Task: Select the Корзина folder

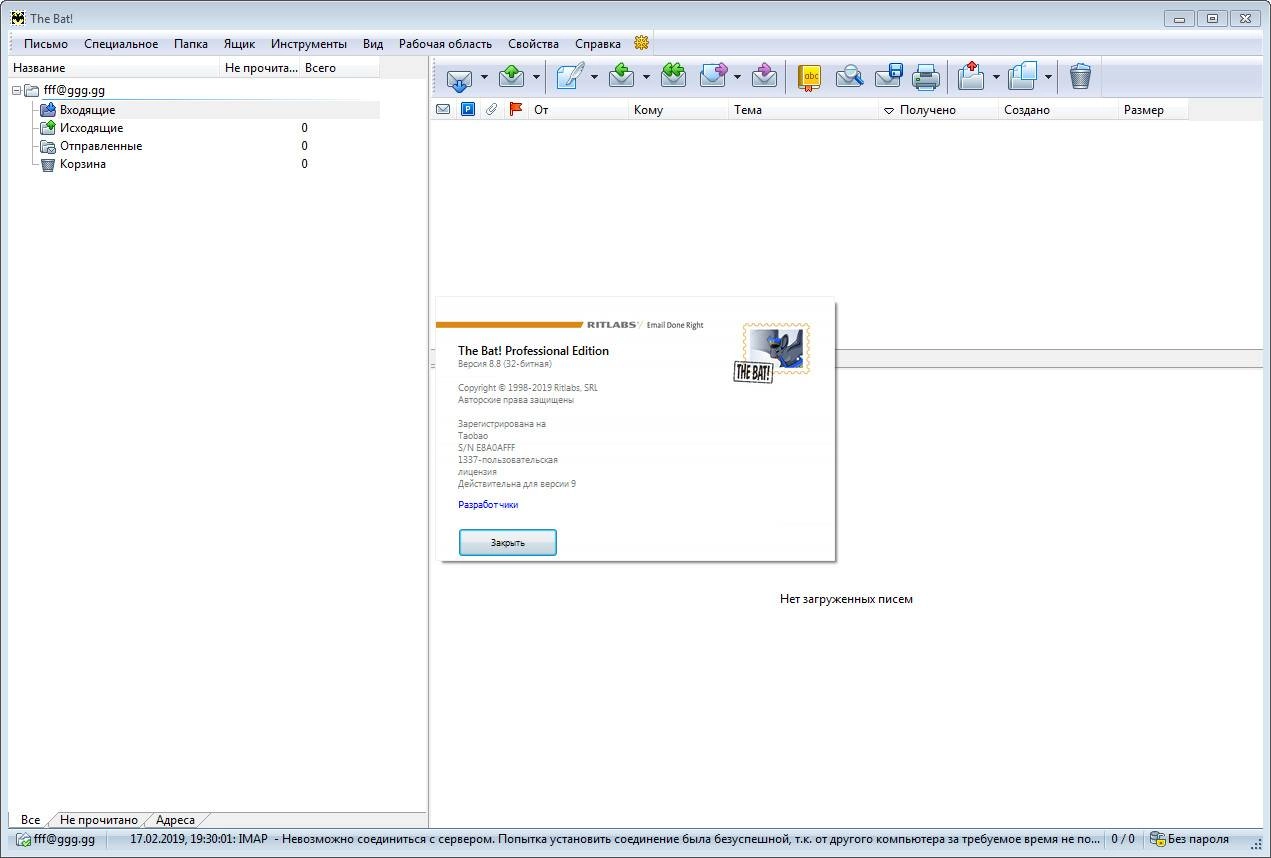Action: pos(82,164)
